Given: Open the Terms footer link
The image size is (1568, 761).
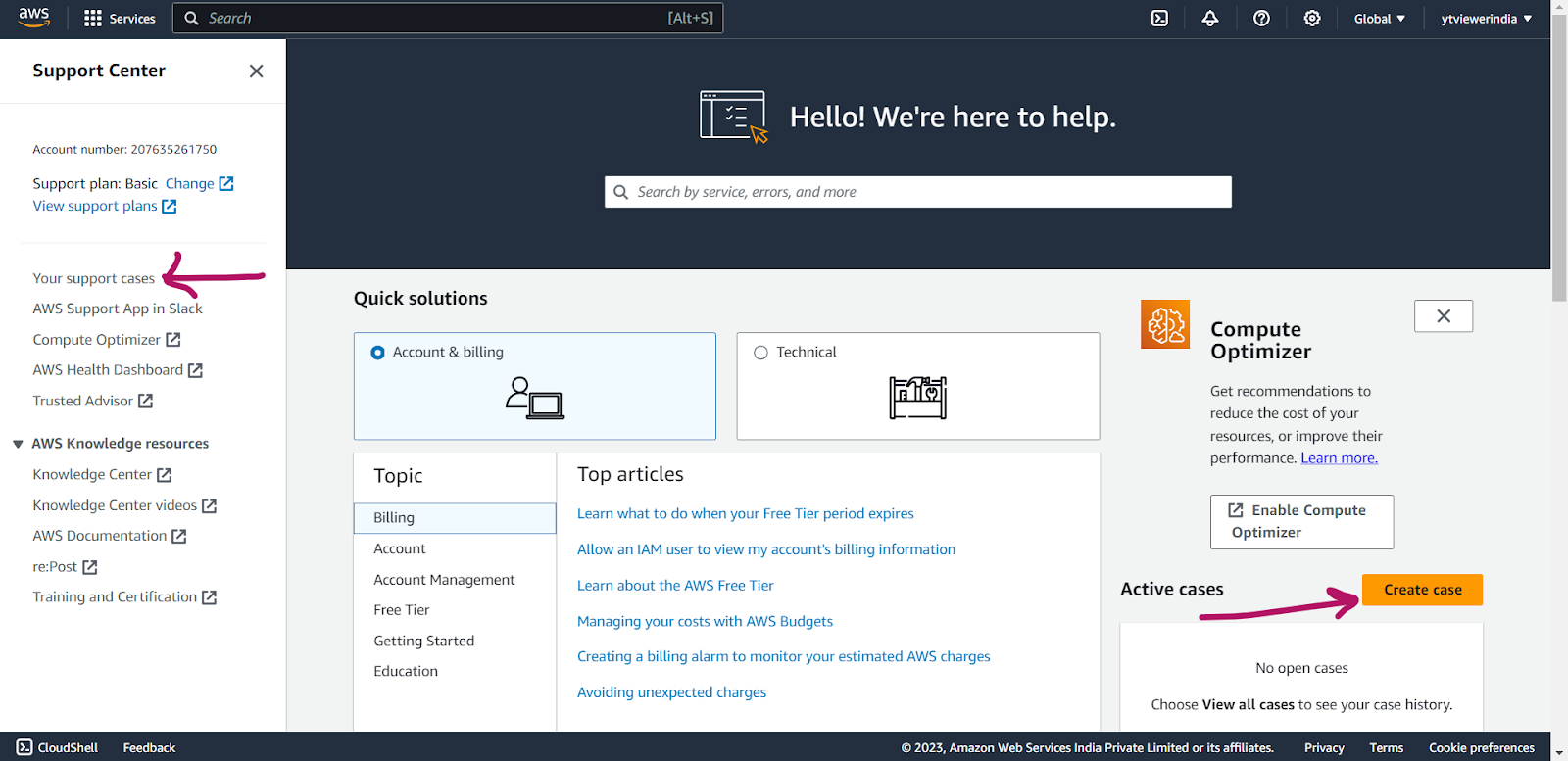Looking at the screenshot, I should (x=1387, y=747).
